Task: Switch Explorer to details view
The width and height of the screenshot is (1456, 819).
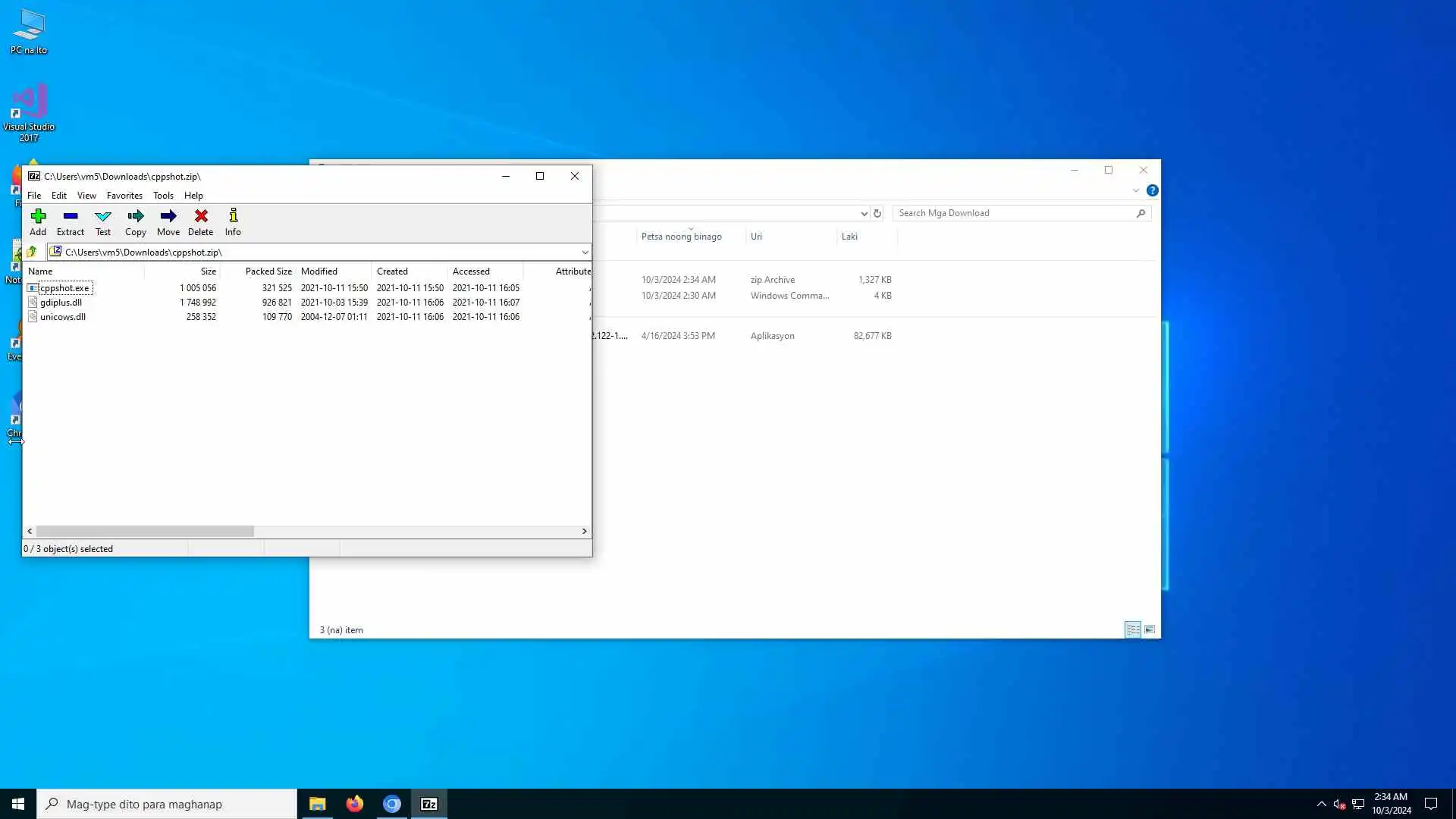Action: pyautogui.click(x=1133, y=629)
